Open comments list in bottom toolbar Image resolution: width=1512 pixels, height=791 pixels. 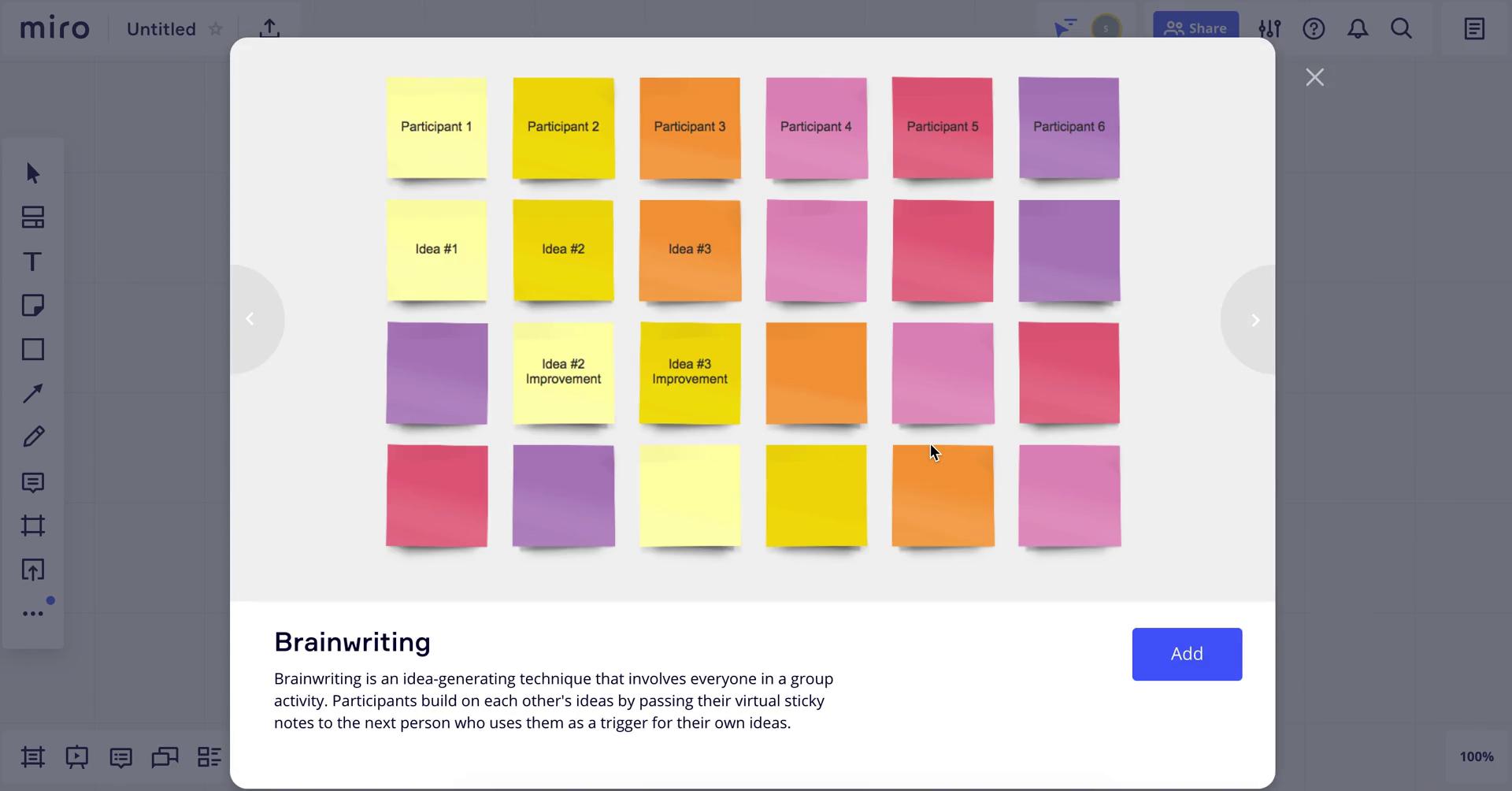[x=120, y=758]
